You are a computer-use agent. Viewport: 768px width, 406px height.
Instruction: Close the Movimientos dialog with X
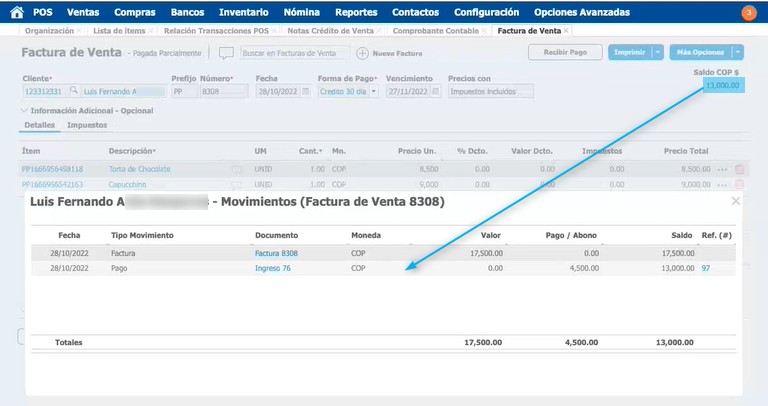(x=736, y=201)
